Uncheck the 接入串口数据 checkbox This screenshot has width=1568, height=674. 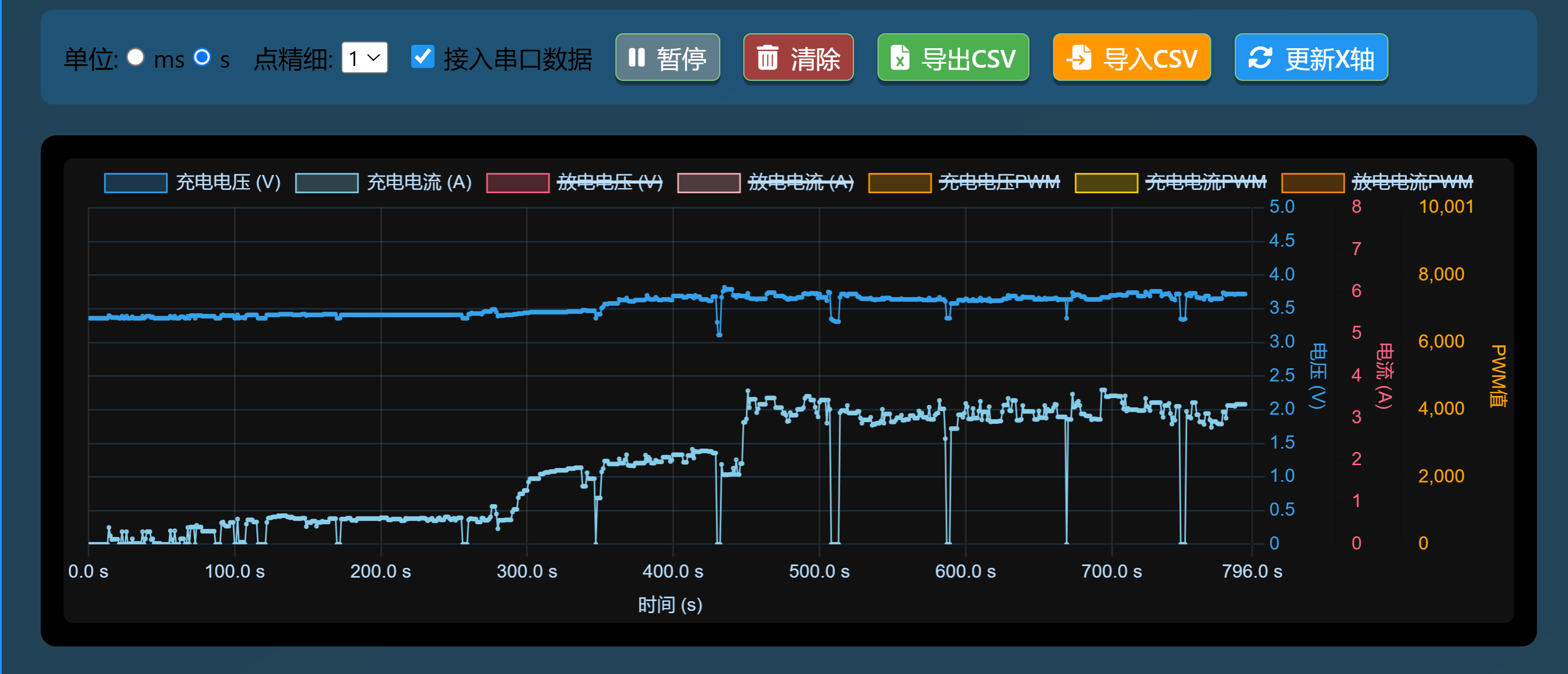423,57
